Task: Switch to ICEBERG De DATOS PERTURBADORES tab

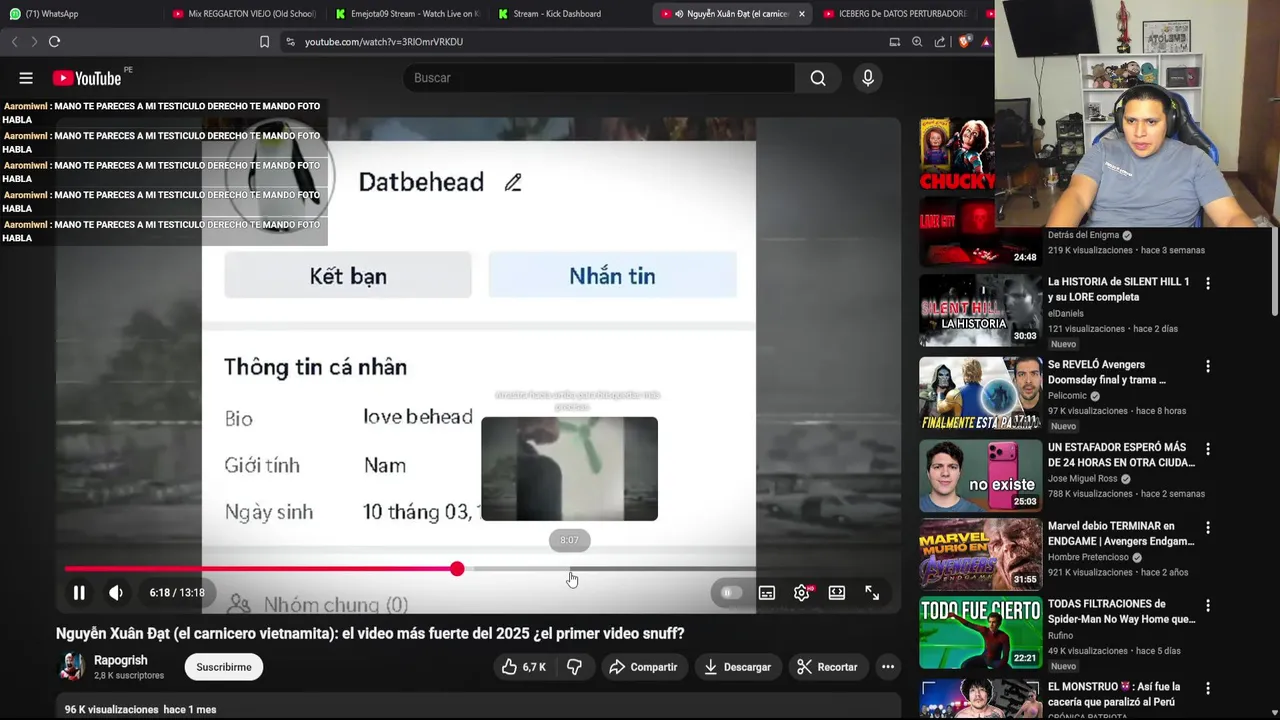Action: click(895, 14)
